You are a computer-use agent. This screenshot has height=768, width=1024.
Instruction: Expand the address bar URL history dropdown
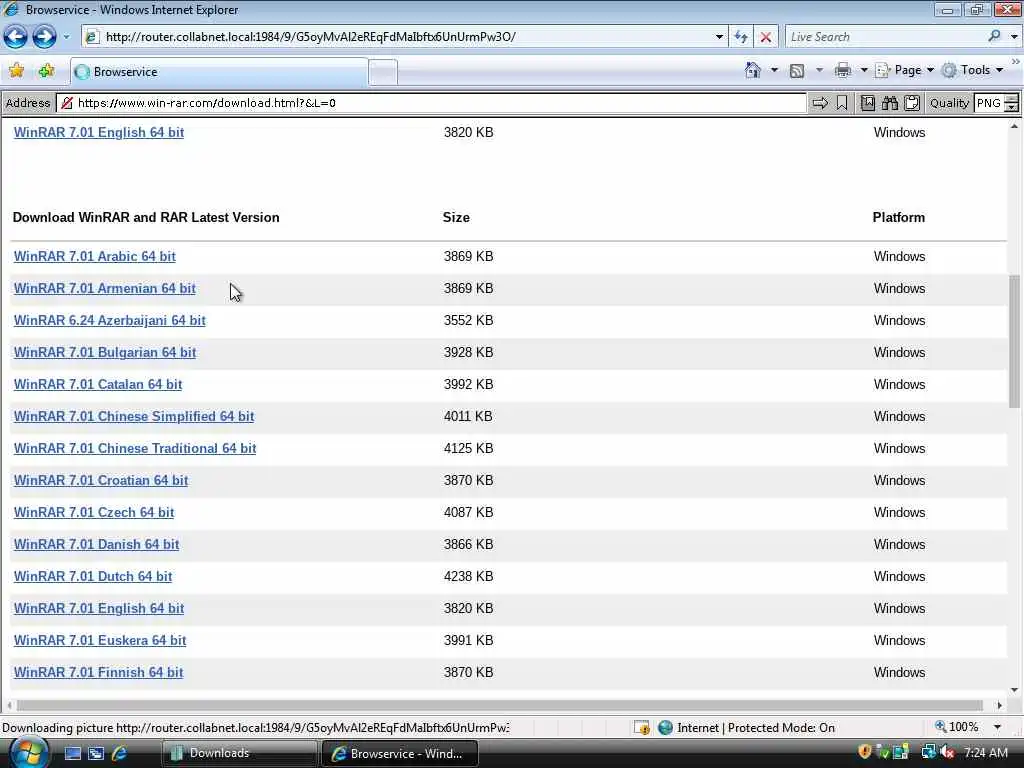(x=719, y=37)
